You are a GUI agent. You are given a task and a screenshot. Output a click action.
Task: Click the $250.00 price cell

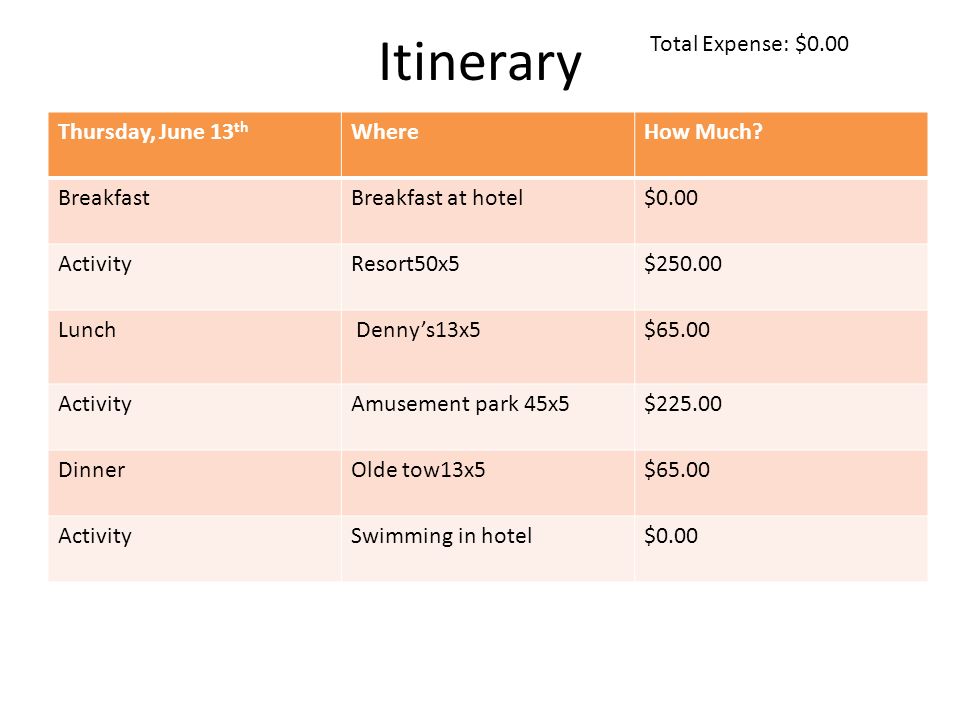tap(781, 277)
